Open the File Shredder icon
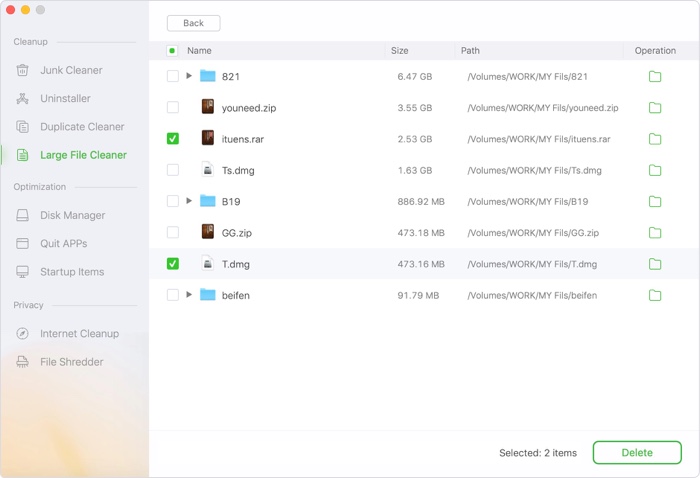Screen dimensions: 700x478 coord(22,362)
